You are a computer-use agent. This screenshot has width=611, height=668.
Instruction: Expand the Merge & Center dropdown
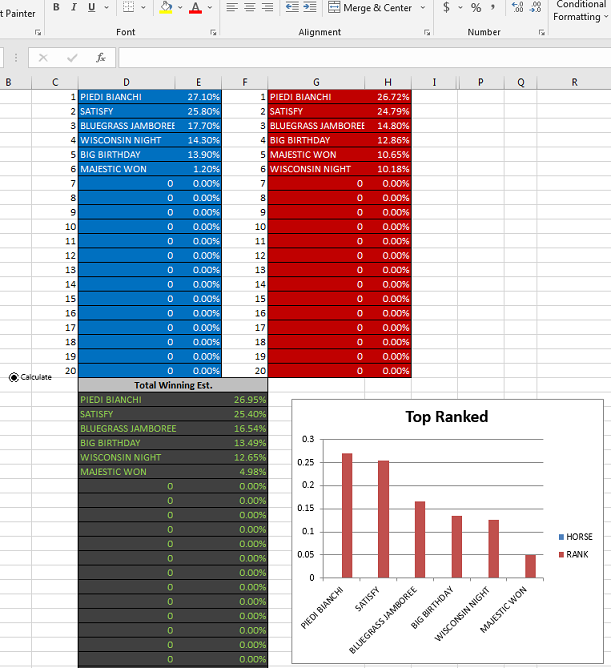click(423, 8)
